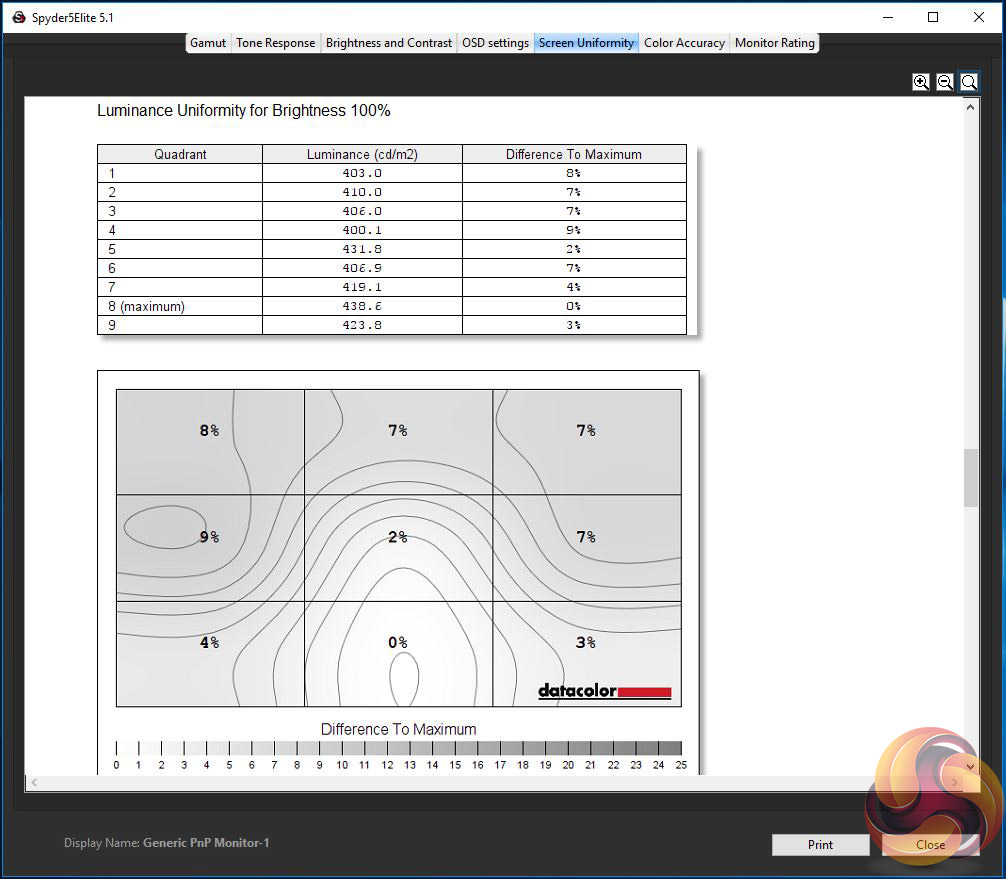Click the 410.0 luminance value
Image resolution: width=1006 pixels, height=879 pixels.
point(362,192)
